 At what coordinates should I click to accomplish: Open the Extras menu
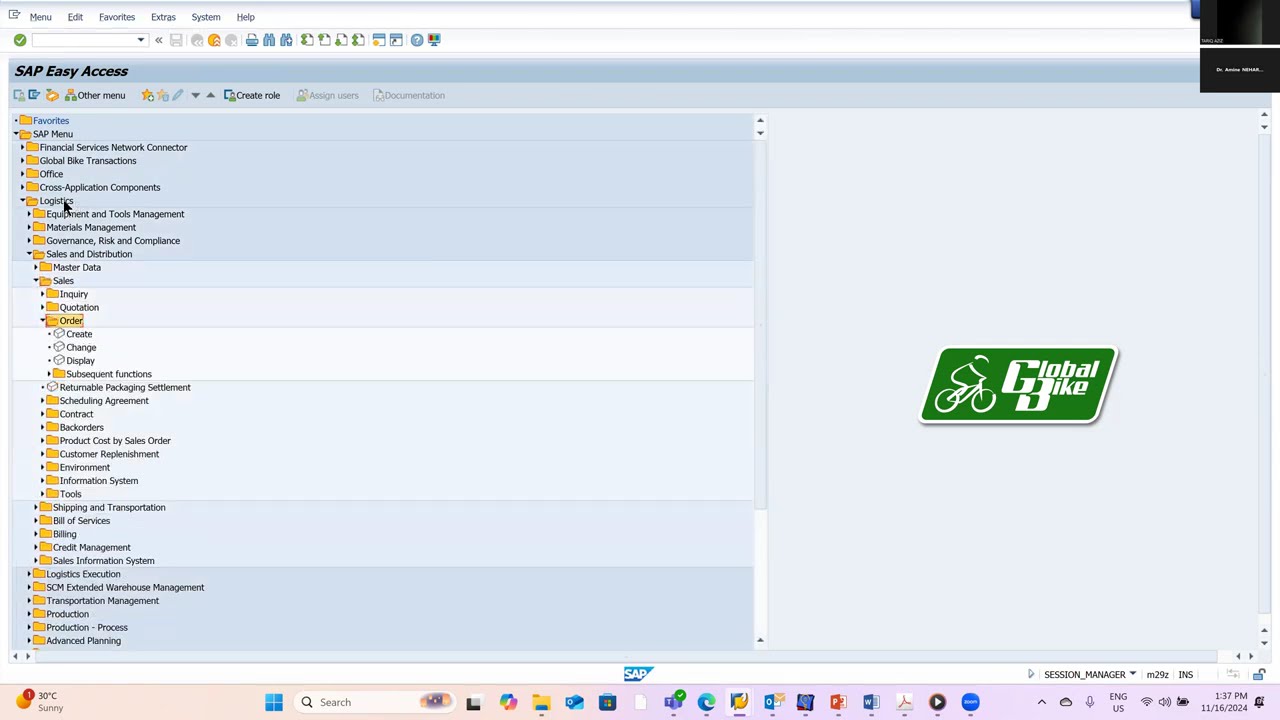163,17
